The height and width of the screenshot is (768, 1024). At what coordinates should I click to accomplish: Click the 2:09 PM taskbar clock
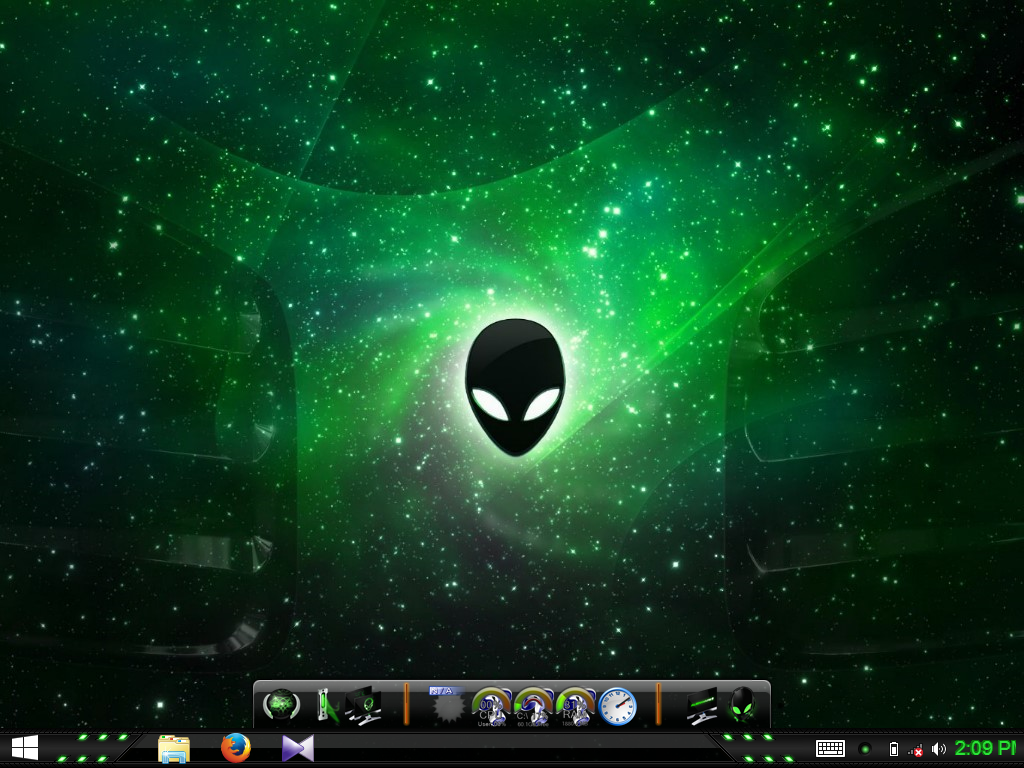click(x=985, y=748)
